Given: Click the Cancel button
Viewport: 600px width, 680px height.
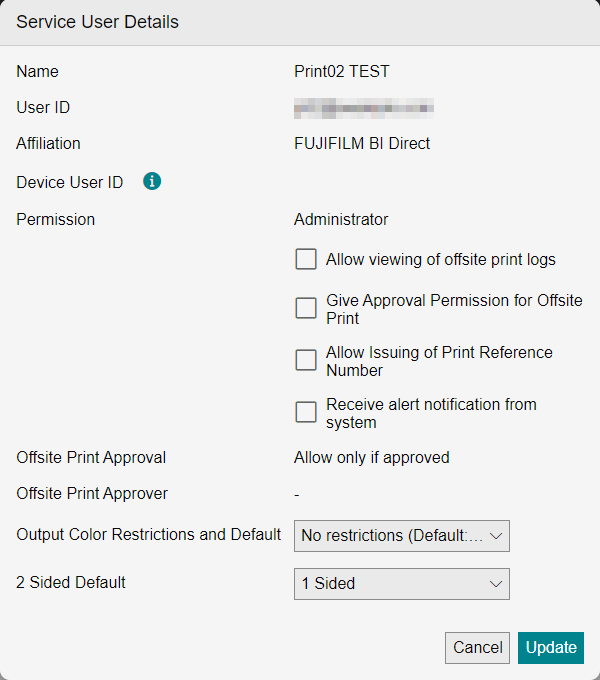Looking at the screenshot, I should pos(477,648).
